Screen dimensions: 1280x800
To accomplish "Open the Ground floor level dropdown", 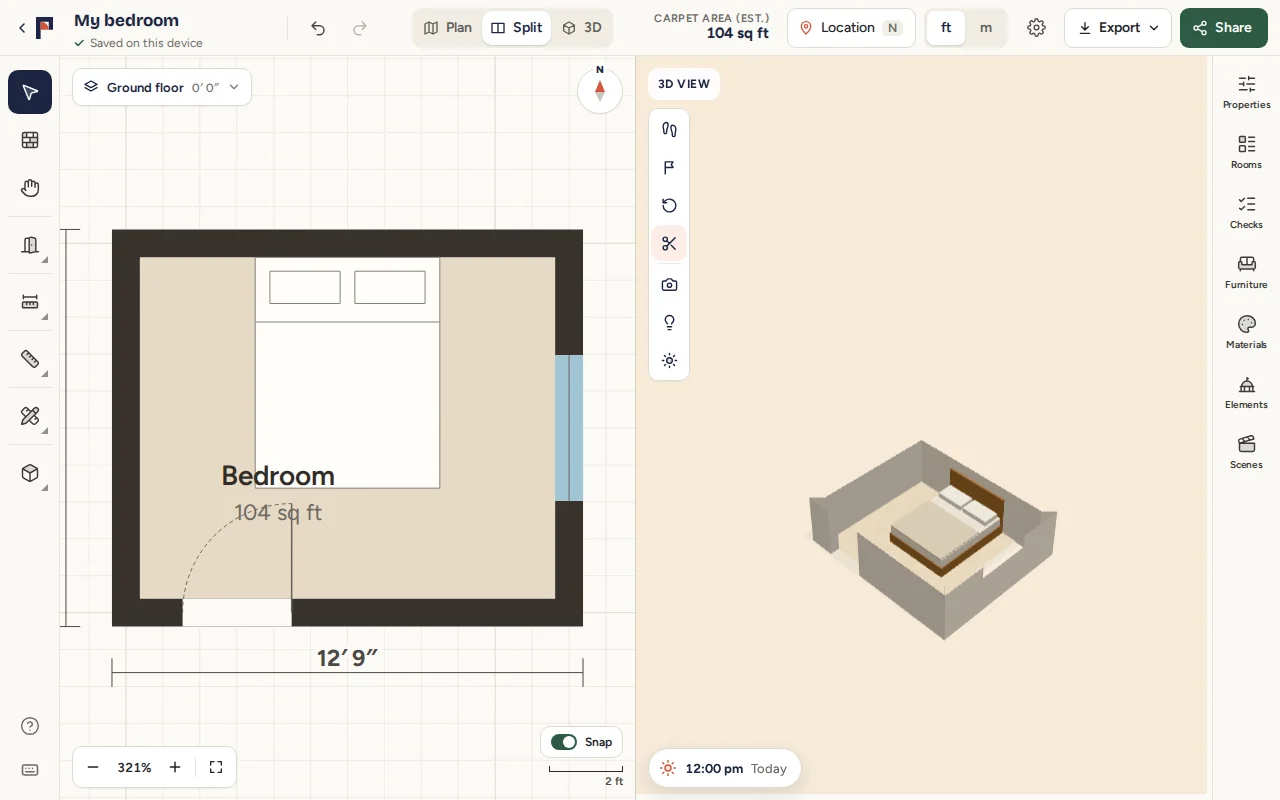I will coord(162,87).
